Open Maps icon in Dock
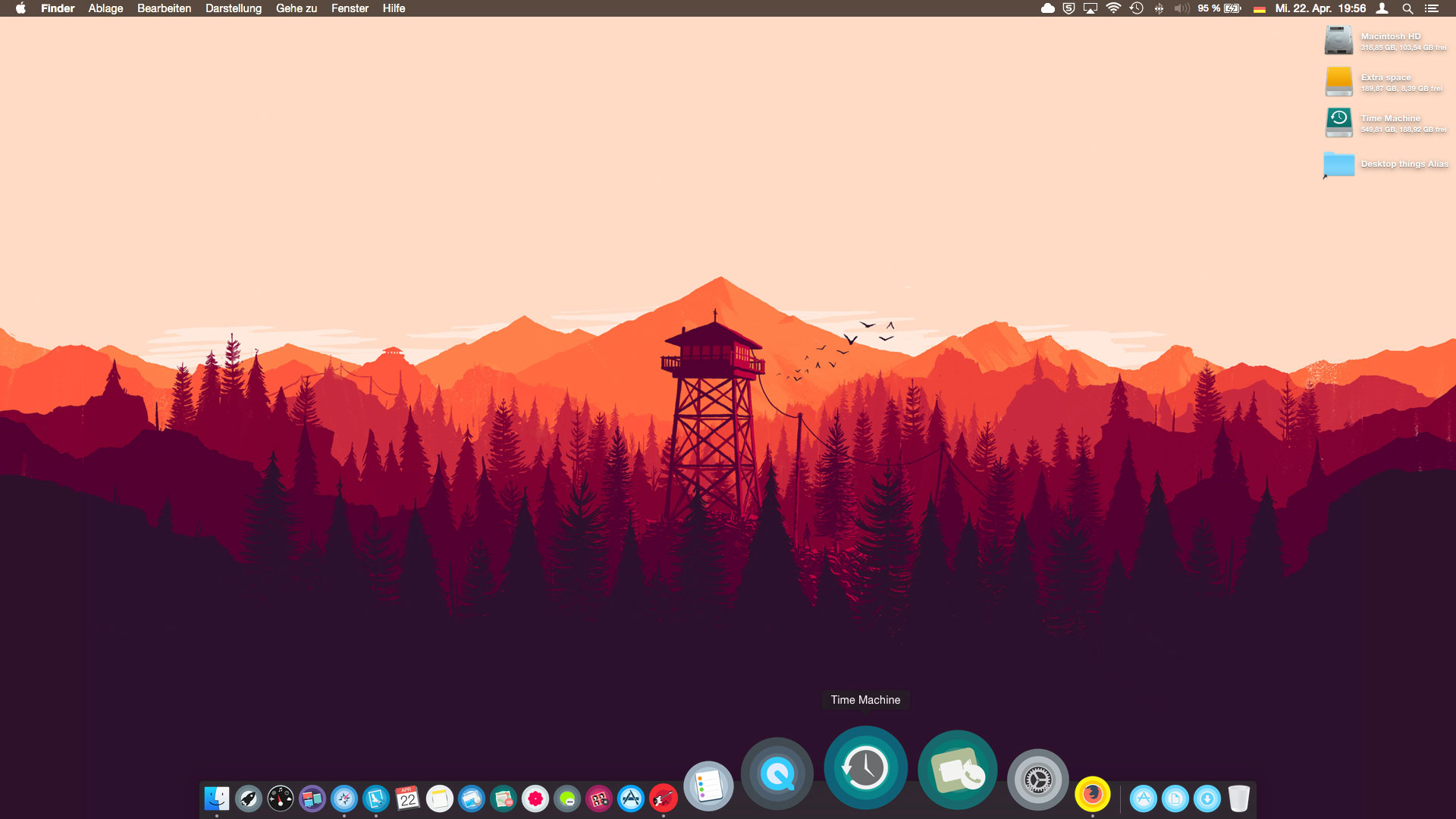Viewport: 1456px width, 819px height. pos(504,798)
